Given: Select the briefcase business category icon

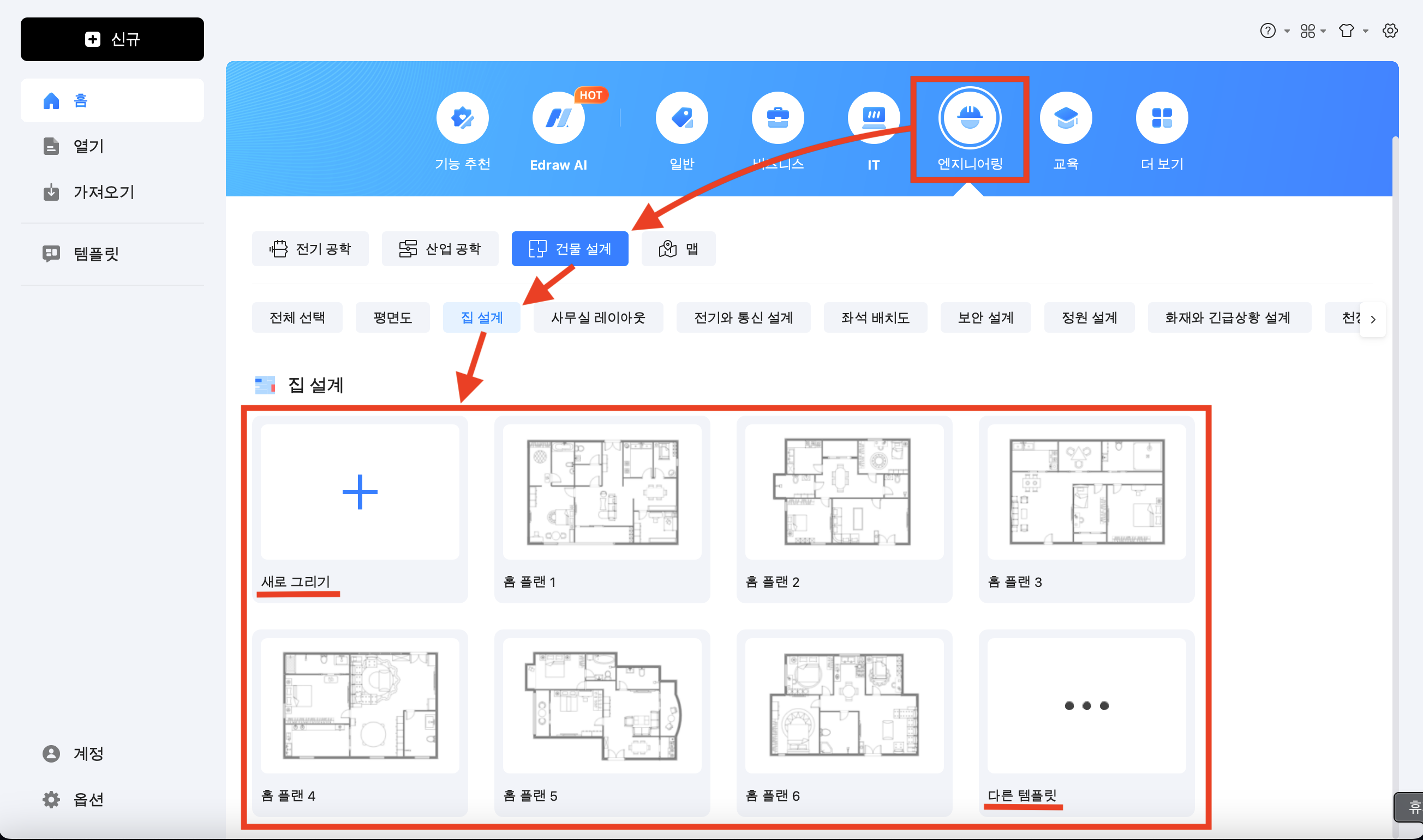Looking at the screenshot, I should pyautogui.click(x=778, y=118).
